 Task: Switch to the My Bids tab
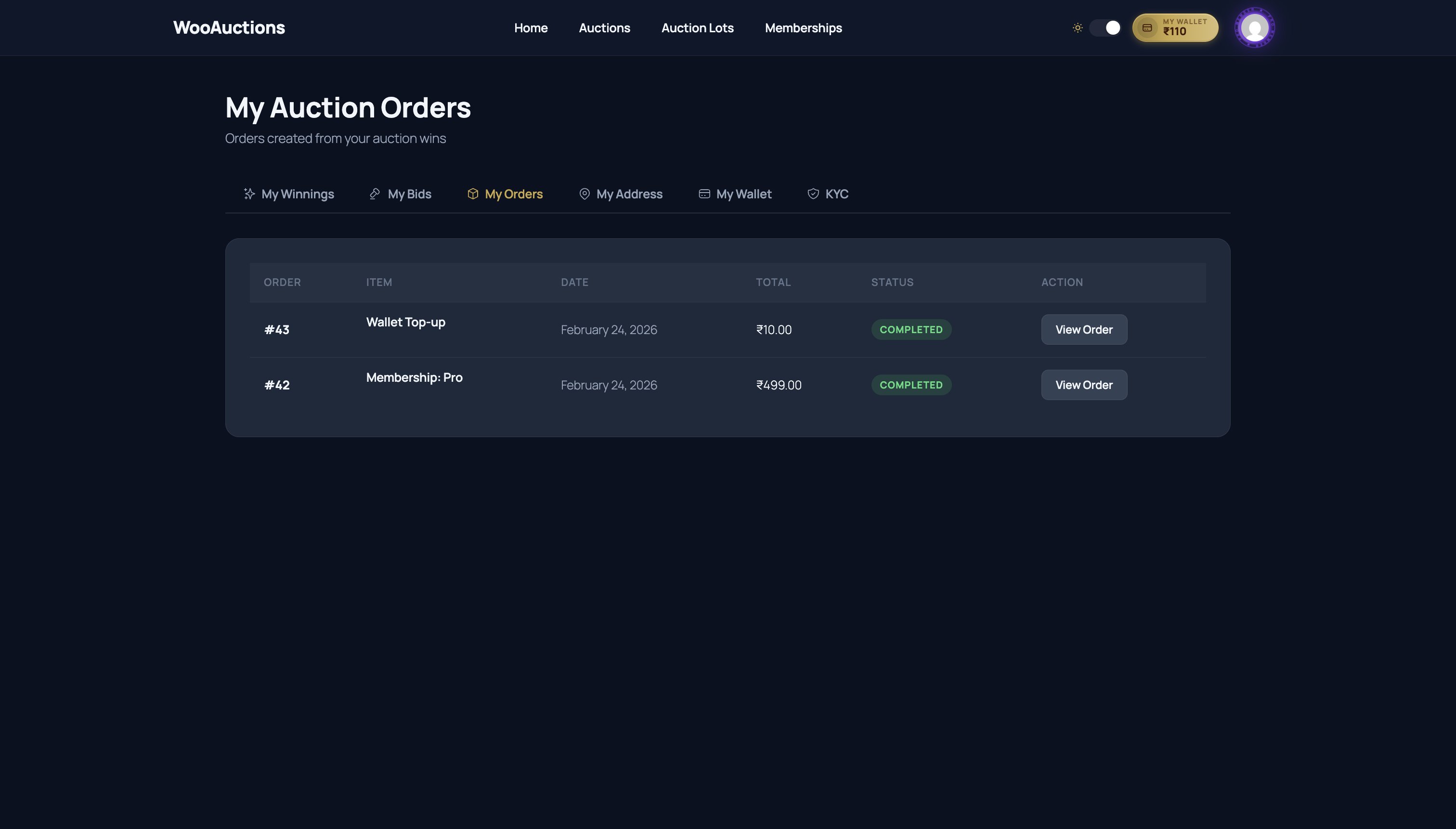409,194
